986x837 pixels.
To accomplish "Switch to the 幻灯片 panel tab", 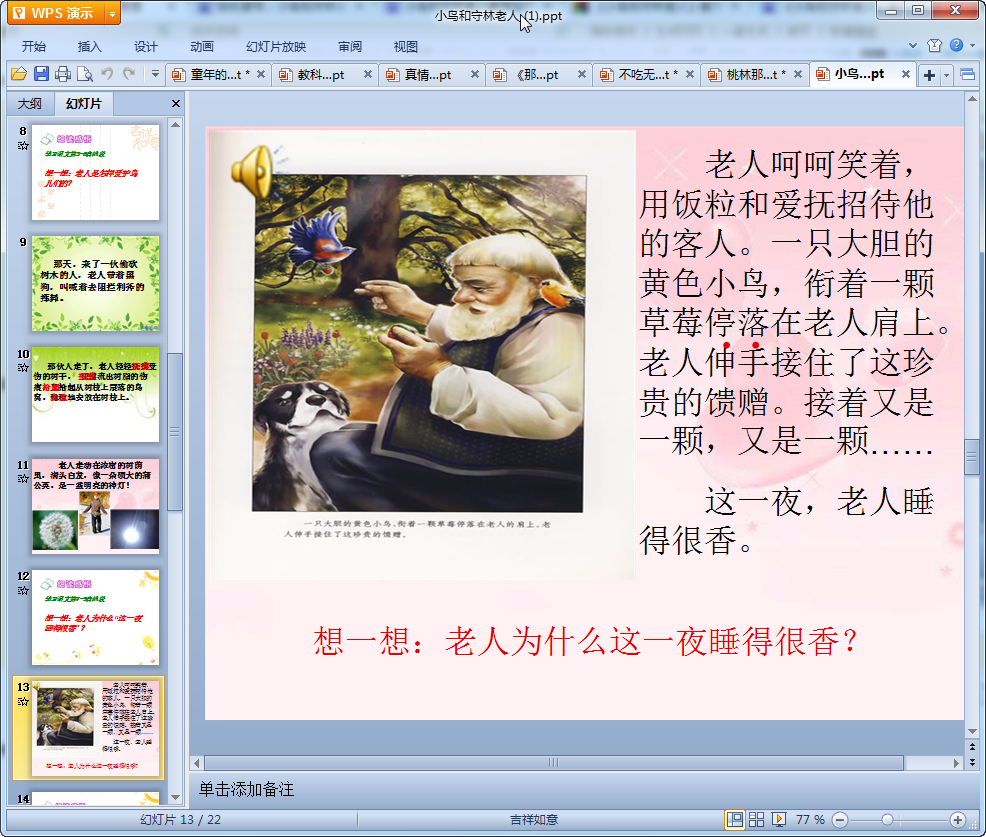I will click(84, 104).
